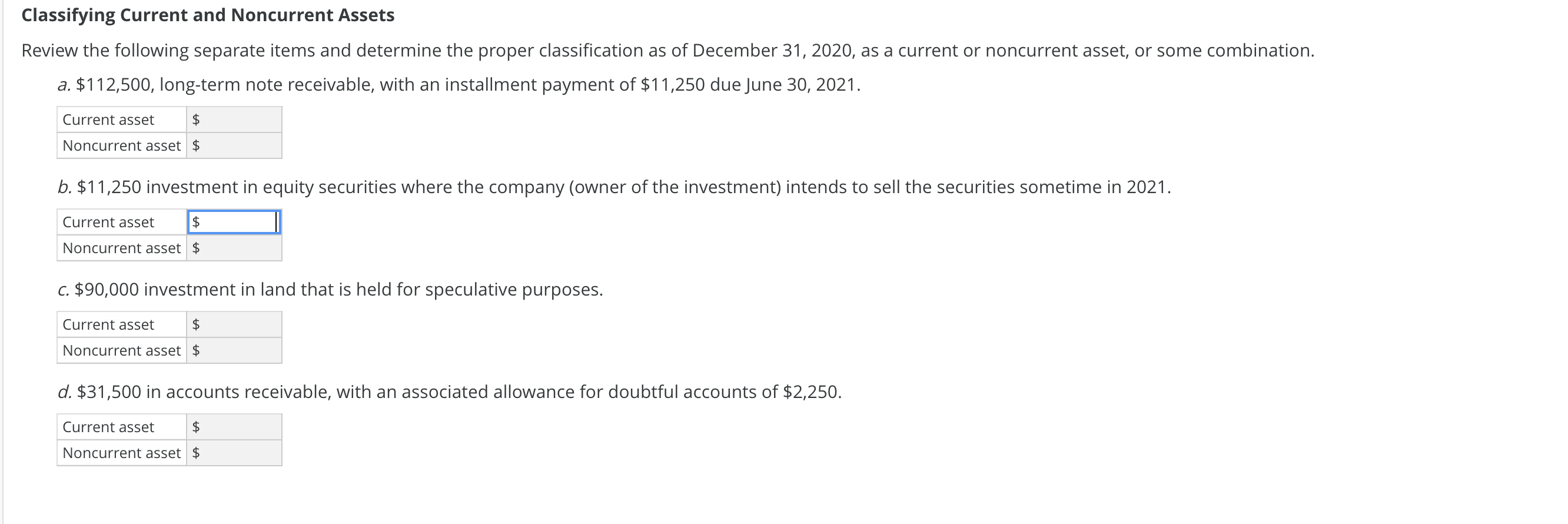Click the Noncurrent asset input for item d
The image size is (1568, 524).
click(237, 452)
